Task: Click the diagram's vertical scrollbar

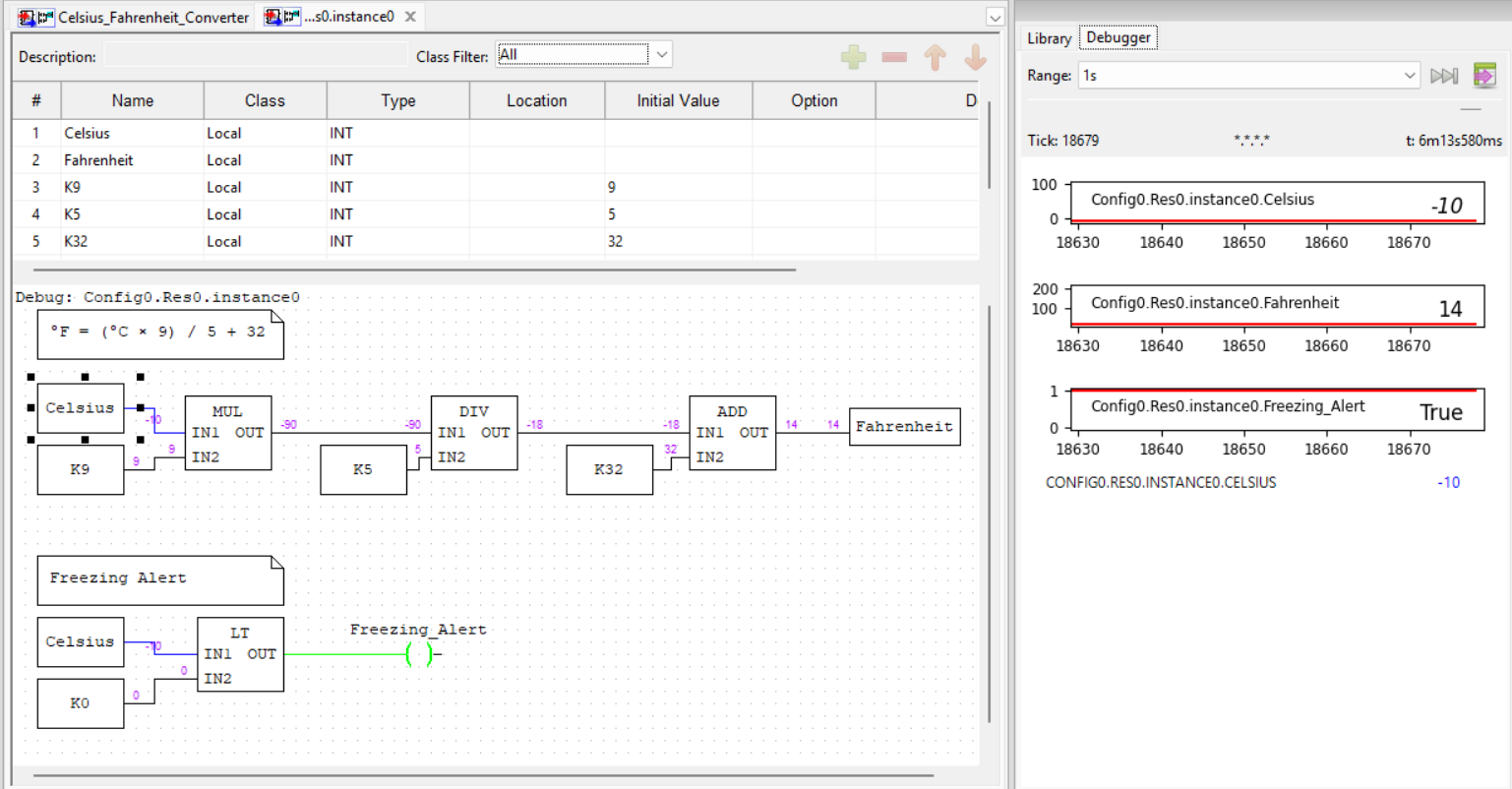Action: point(989,515)
